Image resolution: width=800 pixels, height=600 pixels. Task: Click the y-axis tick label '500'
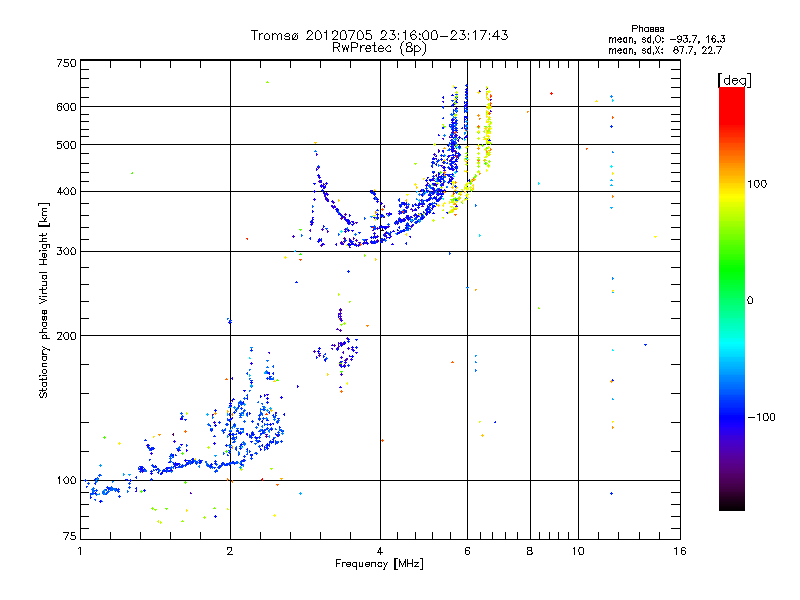[x=66, y=145]
